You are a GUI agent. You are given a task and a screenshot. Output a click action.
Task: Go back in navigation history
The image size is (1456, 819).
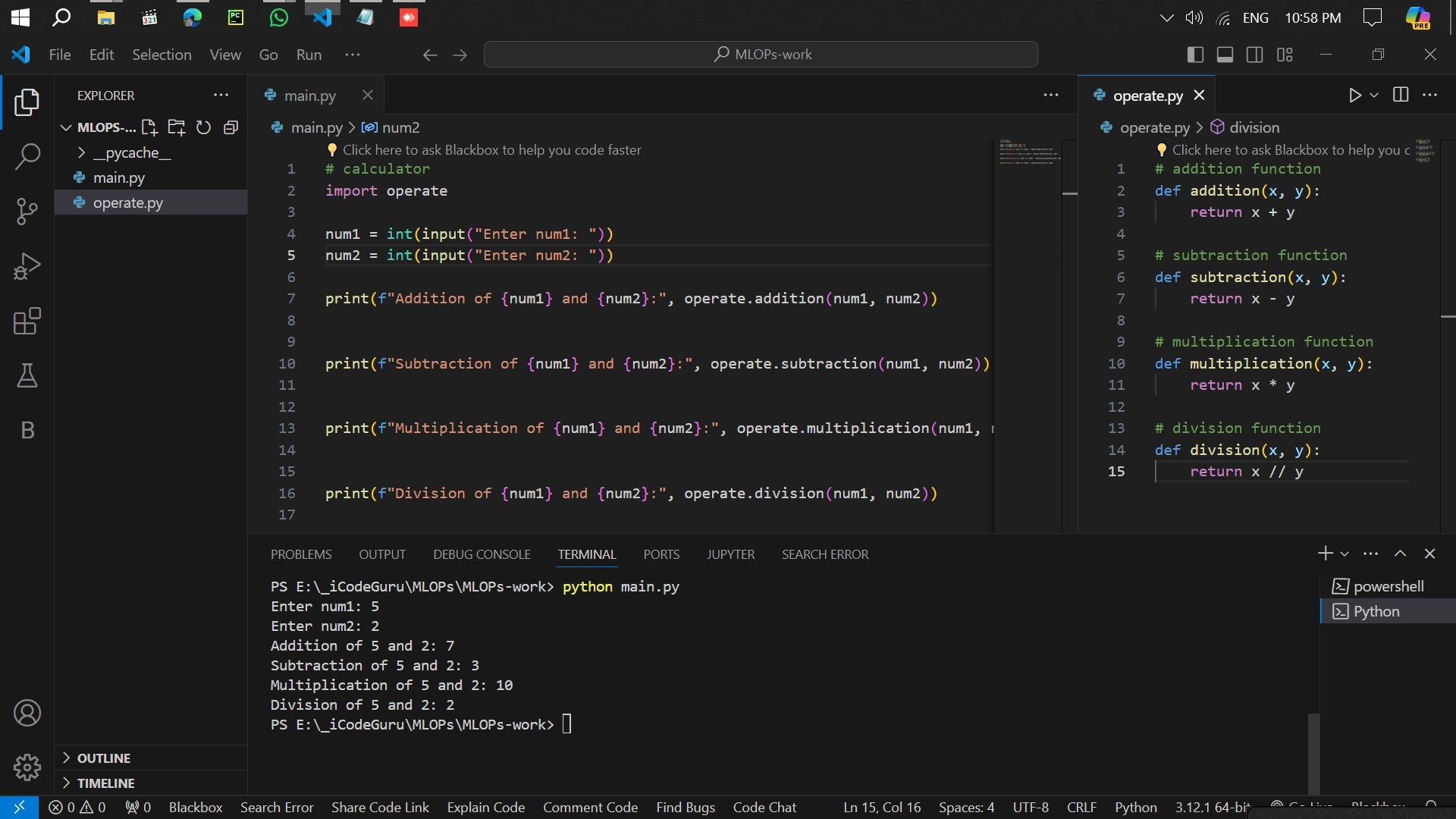click(x=430, y=55)
